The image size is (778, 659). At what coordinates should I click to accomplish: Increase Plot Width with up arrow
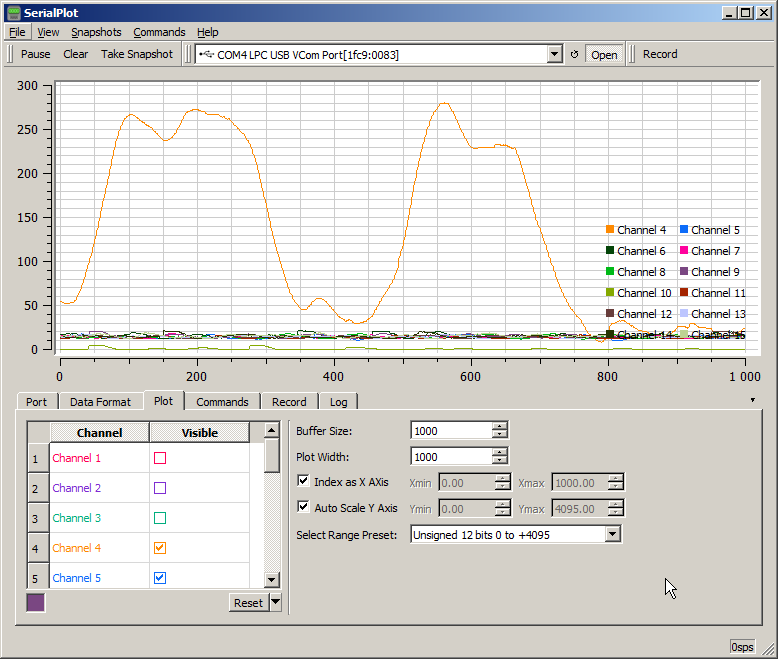[x=500, y=452]
